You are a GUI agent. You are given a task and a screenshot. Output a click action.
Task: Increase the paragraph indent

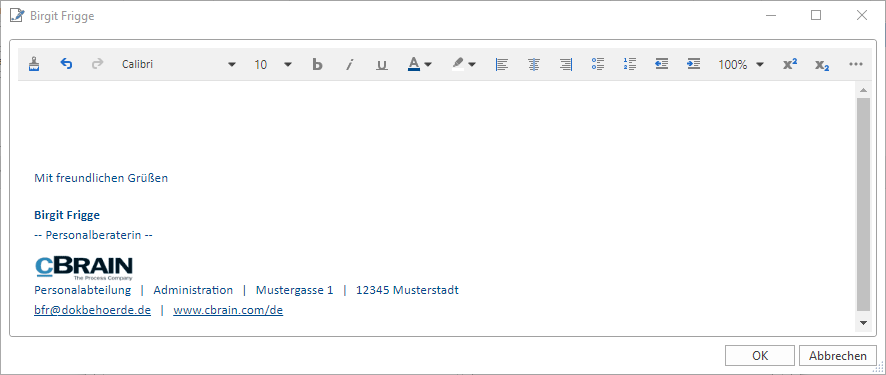tap(693, 64)
